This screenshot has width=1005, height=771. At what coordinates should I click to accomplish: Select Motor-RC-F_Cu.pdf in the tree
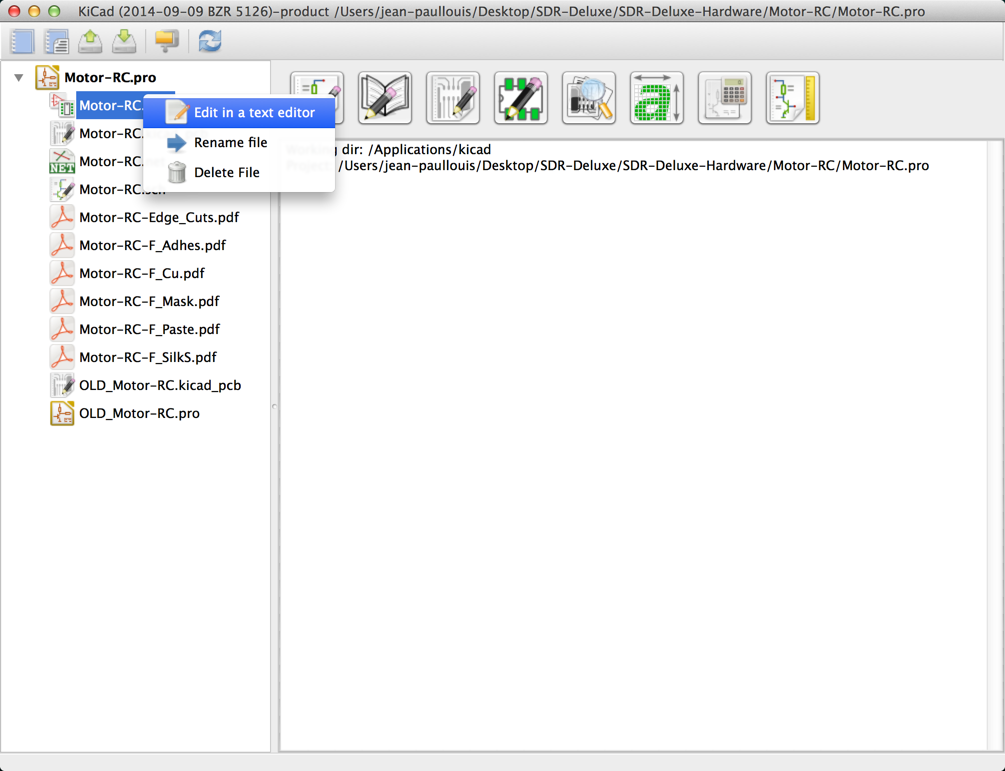[141, 273]
